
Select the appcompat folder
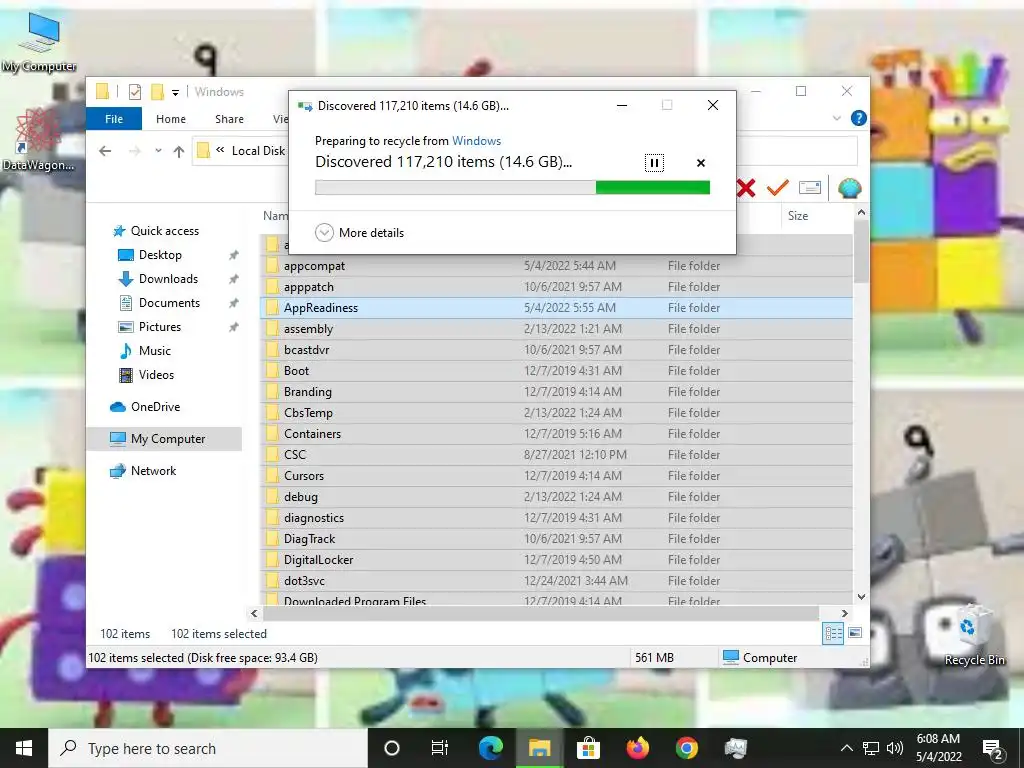pyautogui.click(x=556, y=266)
